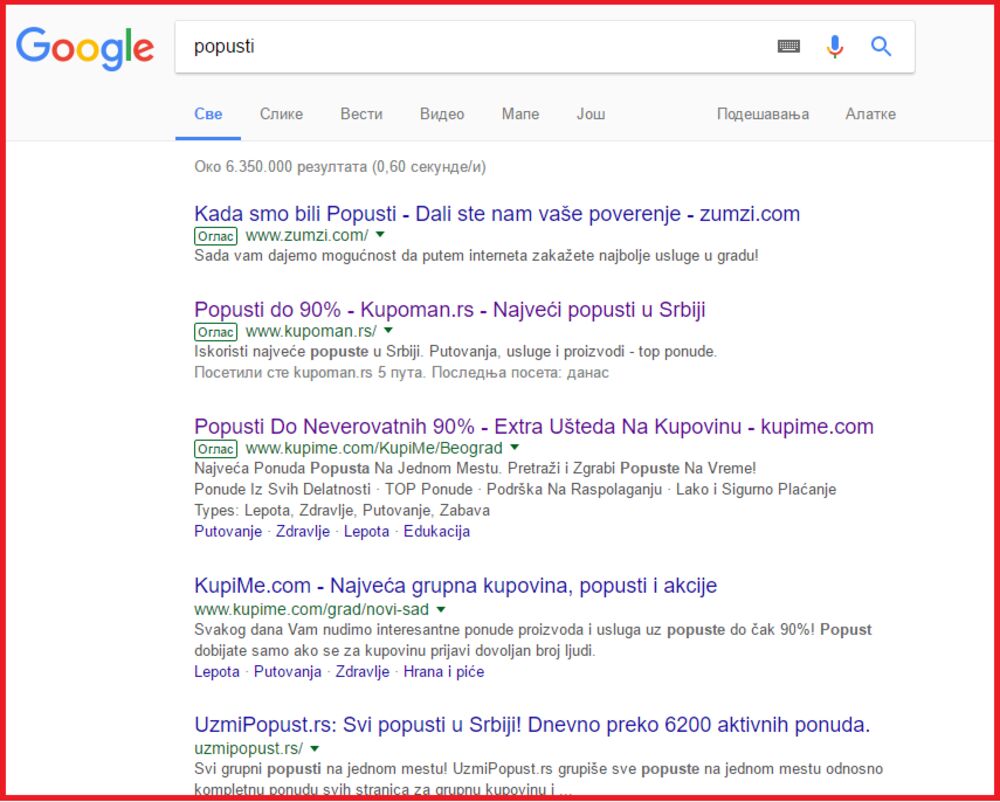This screenshot has width=1000, height=802.
Task: Click the 'Hrana i piće' sitelink
Action: [x=443, y=672]
